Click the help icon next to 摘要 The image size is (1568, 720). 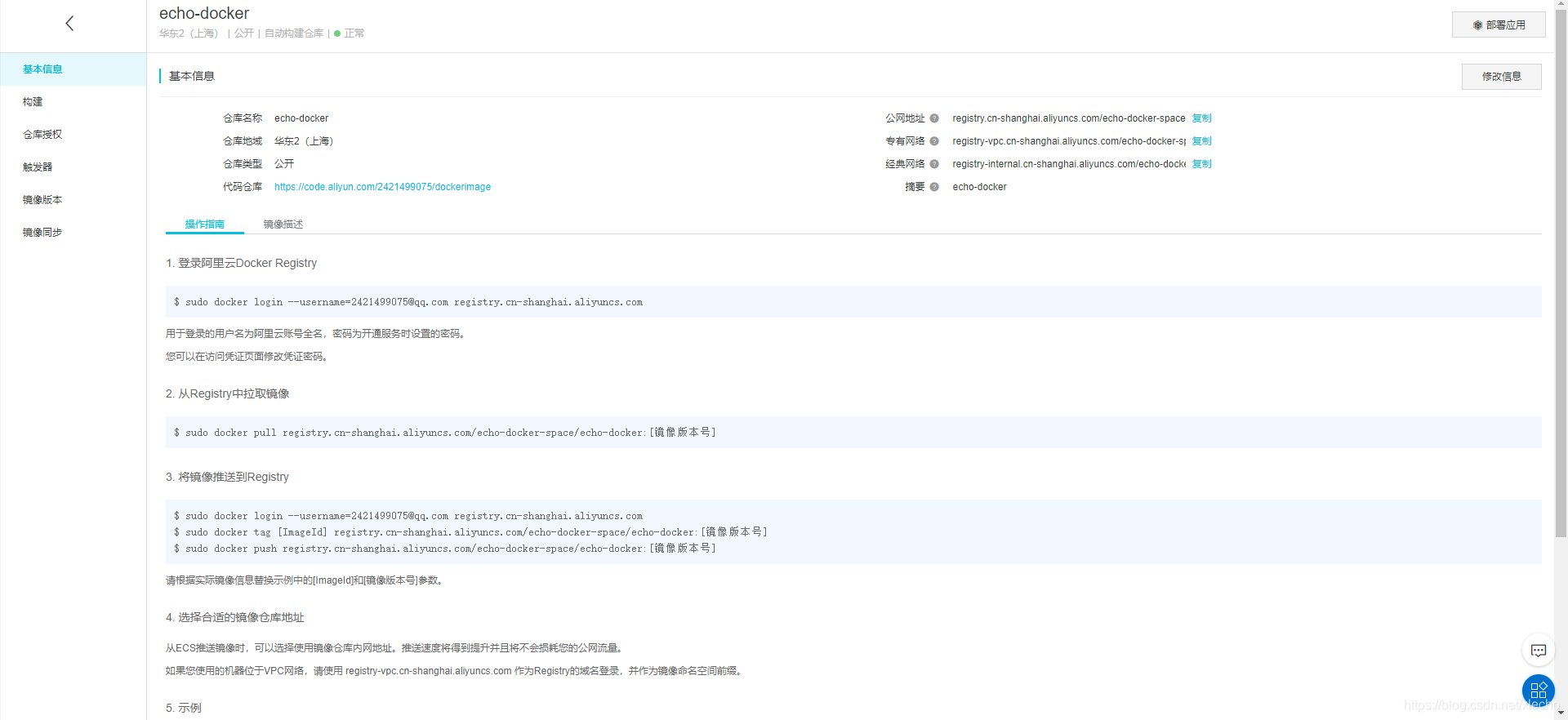tap(934, 187)
